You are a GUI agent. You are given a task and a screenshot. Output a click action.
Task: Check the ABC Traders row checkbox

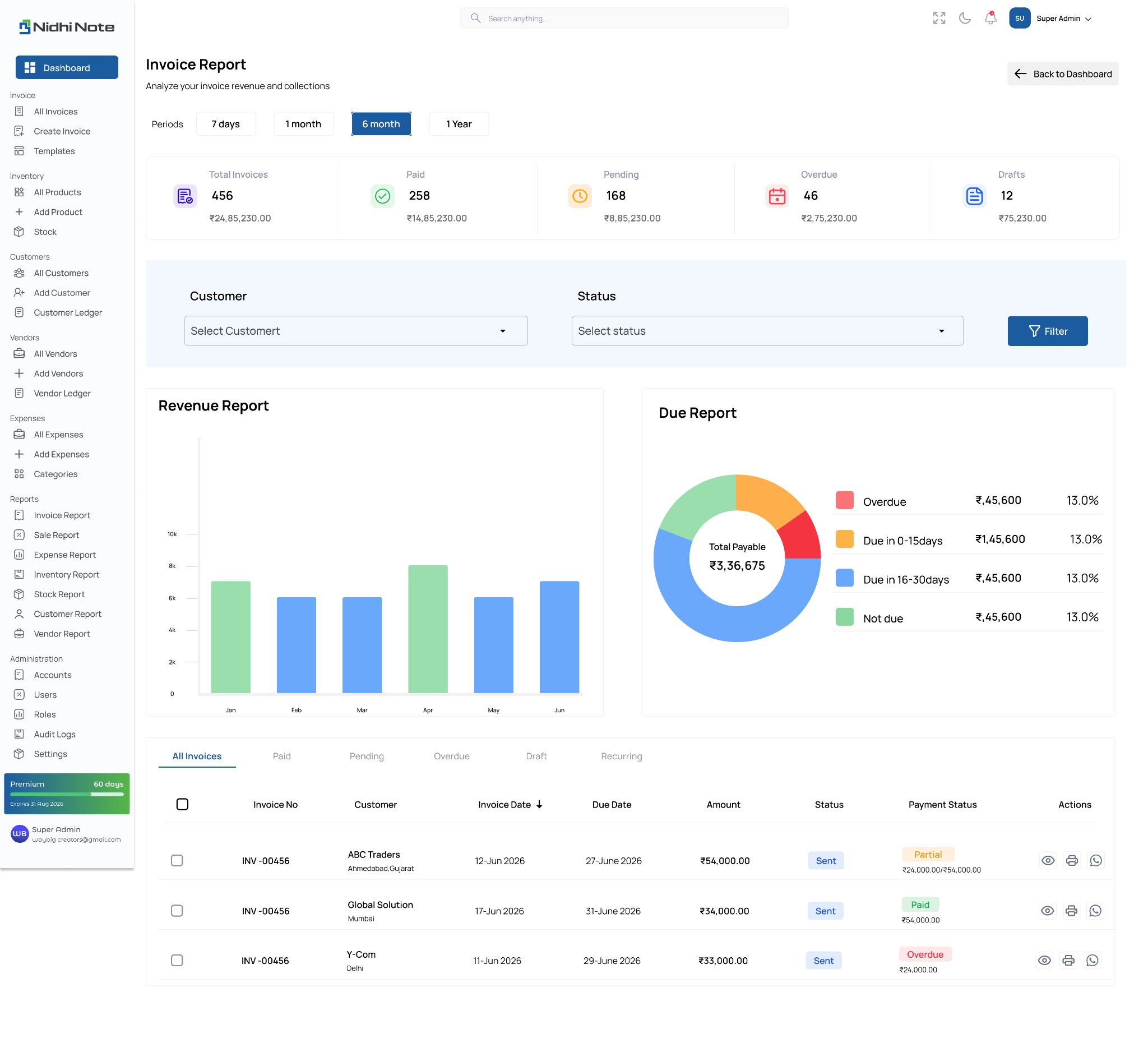tap(177, 861)
